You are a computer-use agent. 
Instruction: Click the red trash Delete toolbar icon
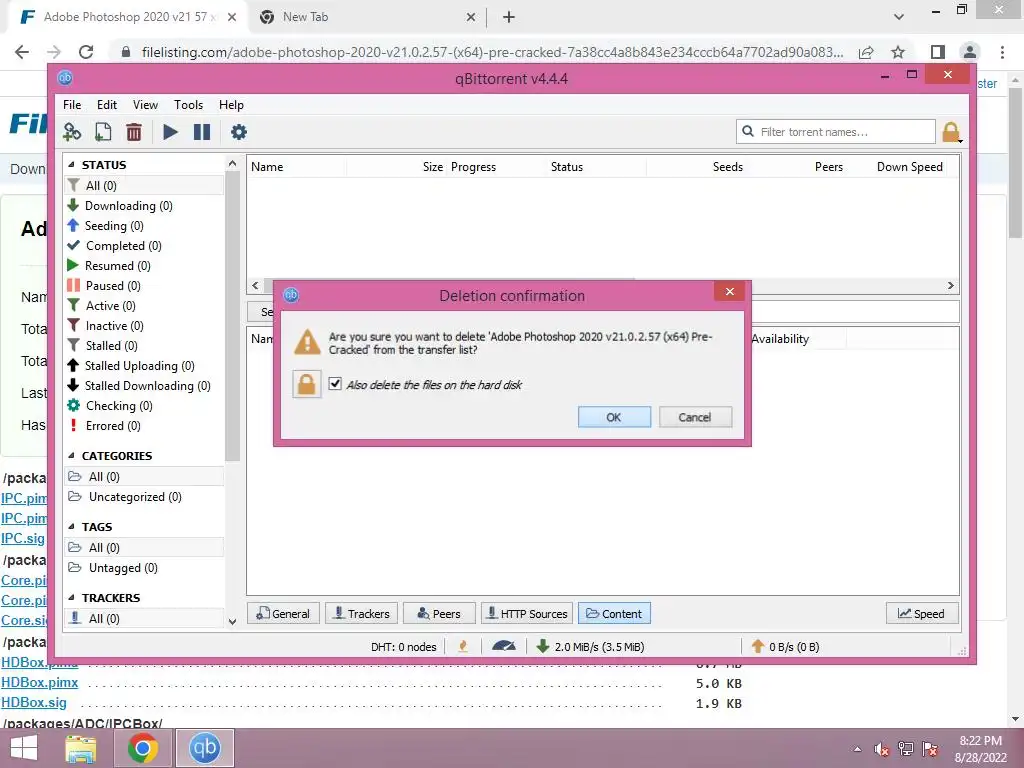point(134,132)
